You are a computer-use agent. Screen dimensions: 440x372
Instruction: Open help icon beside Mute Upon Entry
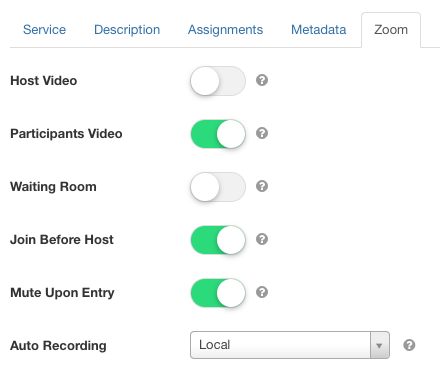tap(262, 292)
